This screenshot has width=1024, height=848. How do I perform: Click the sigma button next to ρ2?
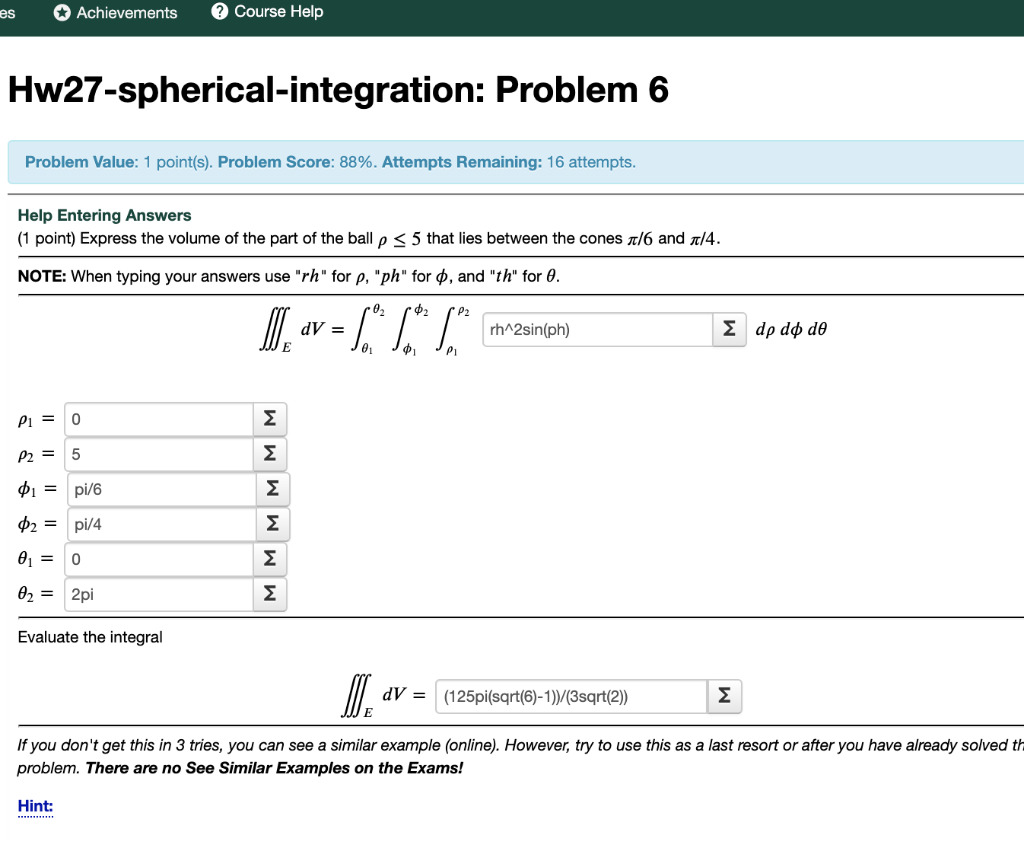pyautogui.click(x=270, y=454)
